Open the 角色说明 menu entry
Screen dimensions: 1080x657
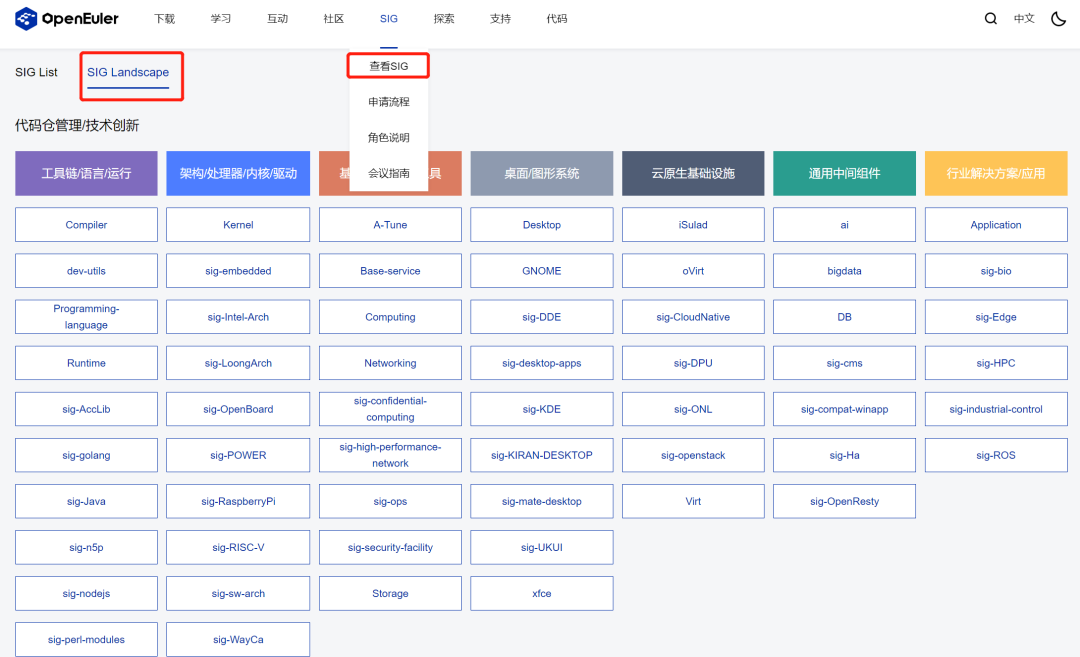pyautogui.click(x=388, y=137)
